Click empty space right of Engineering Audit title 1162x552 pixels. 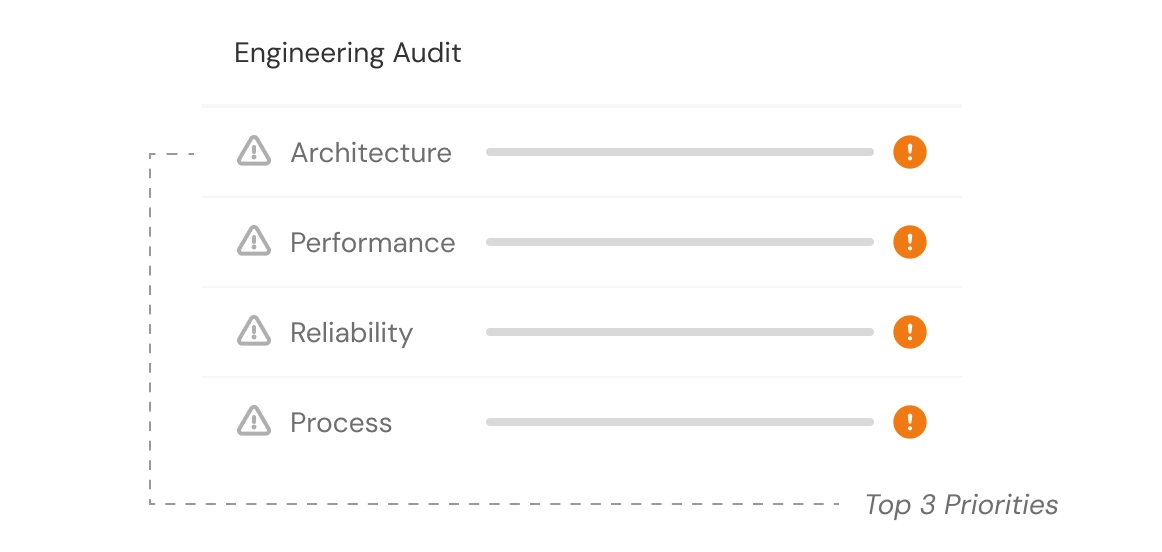pyautogui.click(x=700, y=53)
